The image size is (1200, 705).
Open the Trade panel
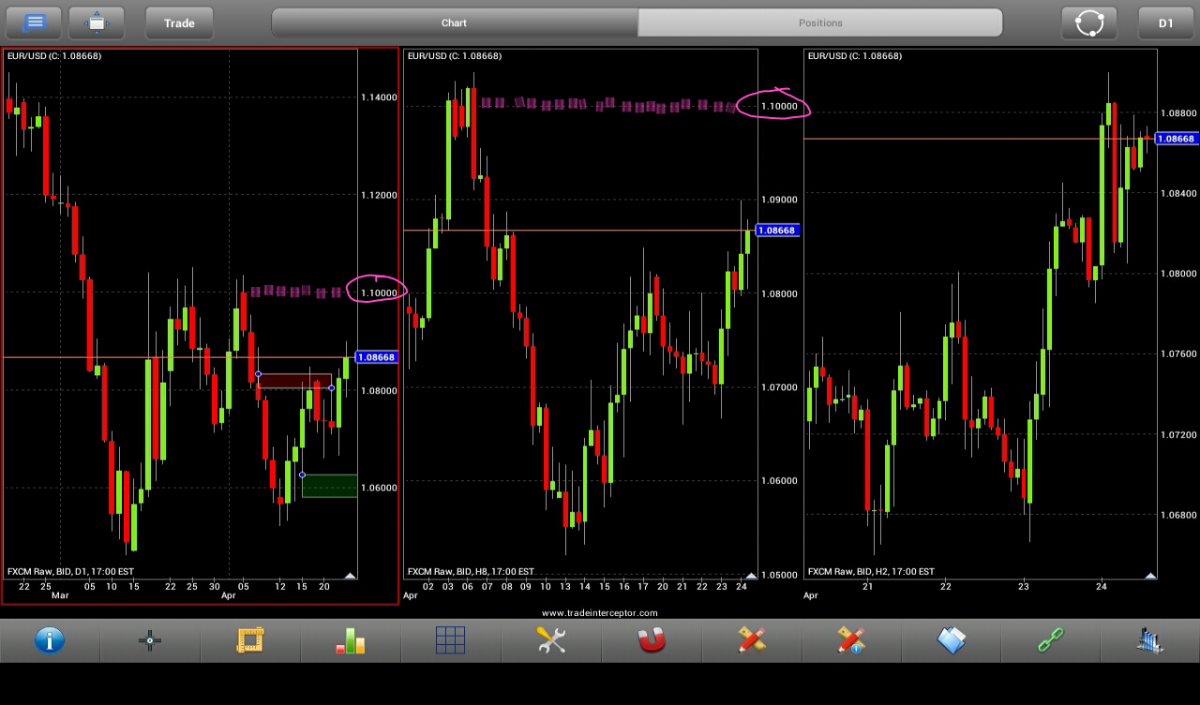179,22
